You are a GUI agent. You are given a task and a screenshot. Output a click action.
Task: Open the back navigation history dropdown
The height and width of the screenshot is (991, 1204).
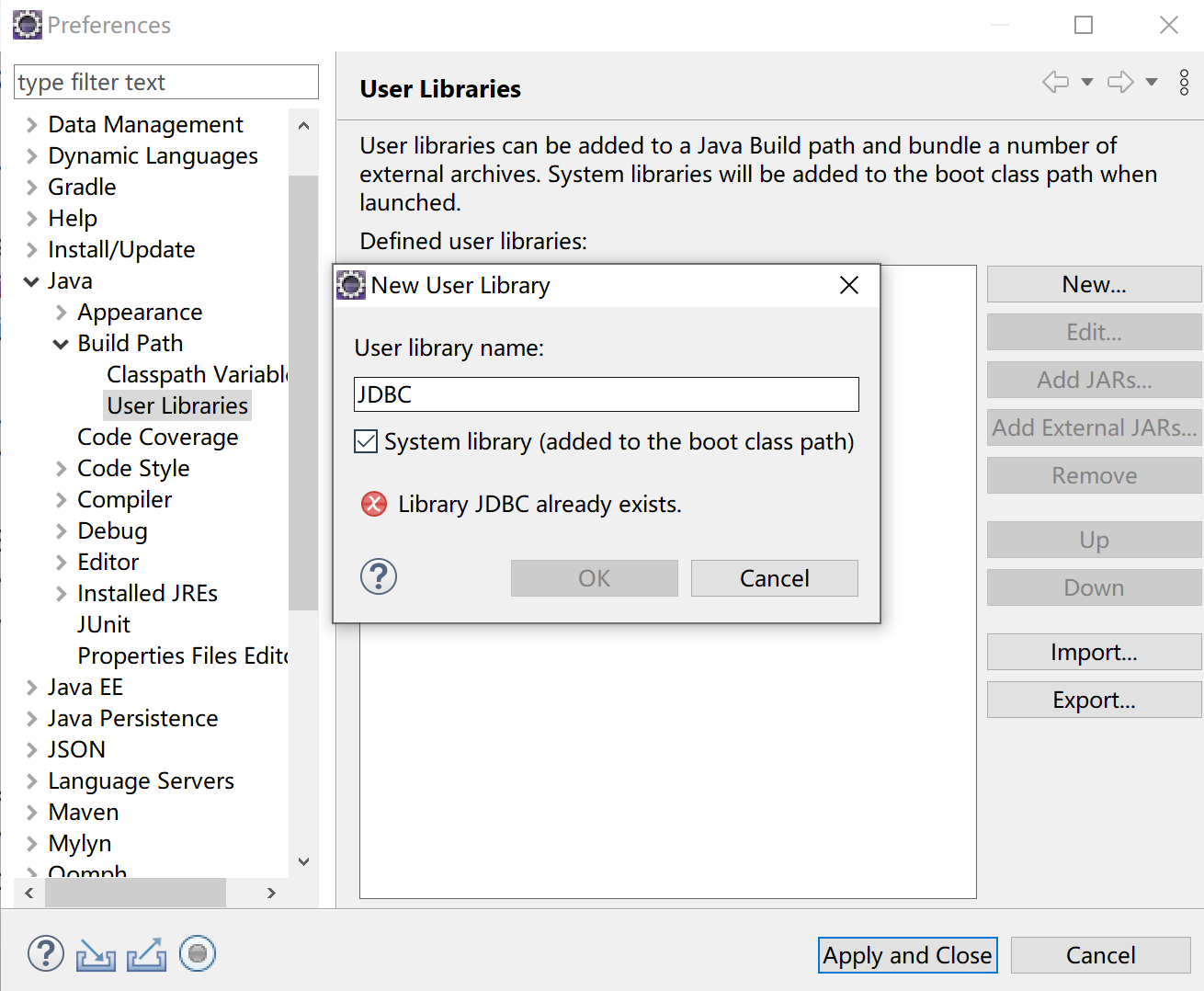pos(1087,82)
